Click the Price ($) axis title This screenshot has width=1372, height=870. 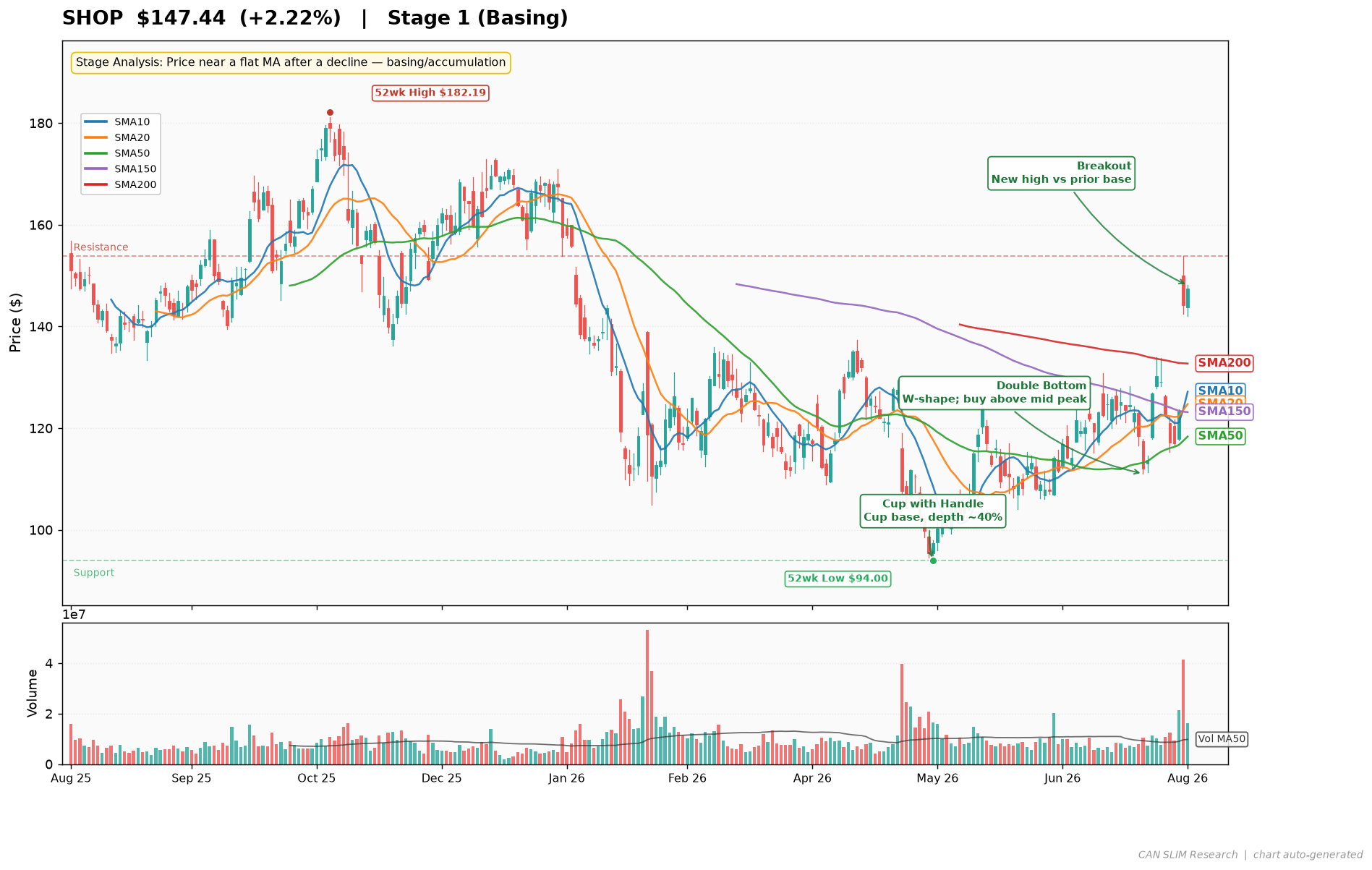click(x=16, y=323)
